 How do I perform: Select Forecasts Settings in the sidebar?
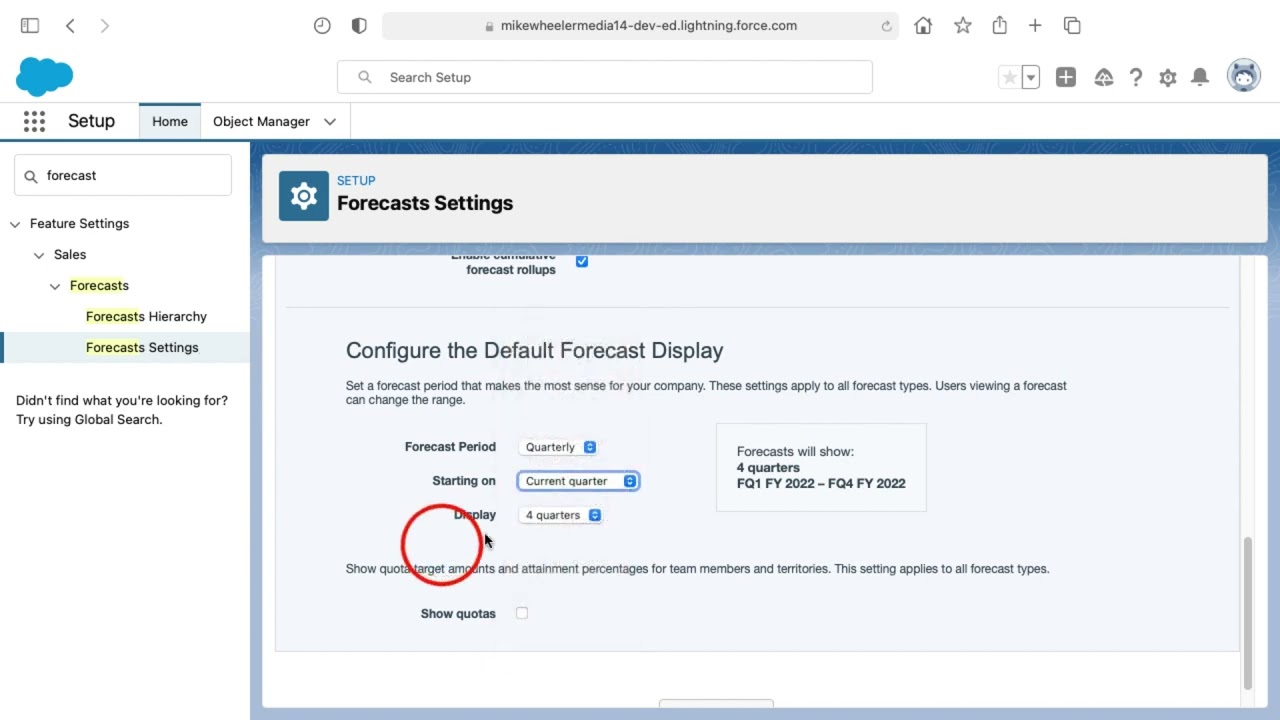click(x=142, y=347)
